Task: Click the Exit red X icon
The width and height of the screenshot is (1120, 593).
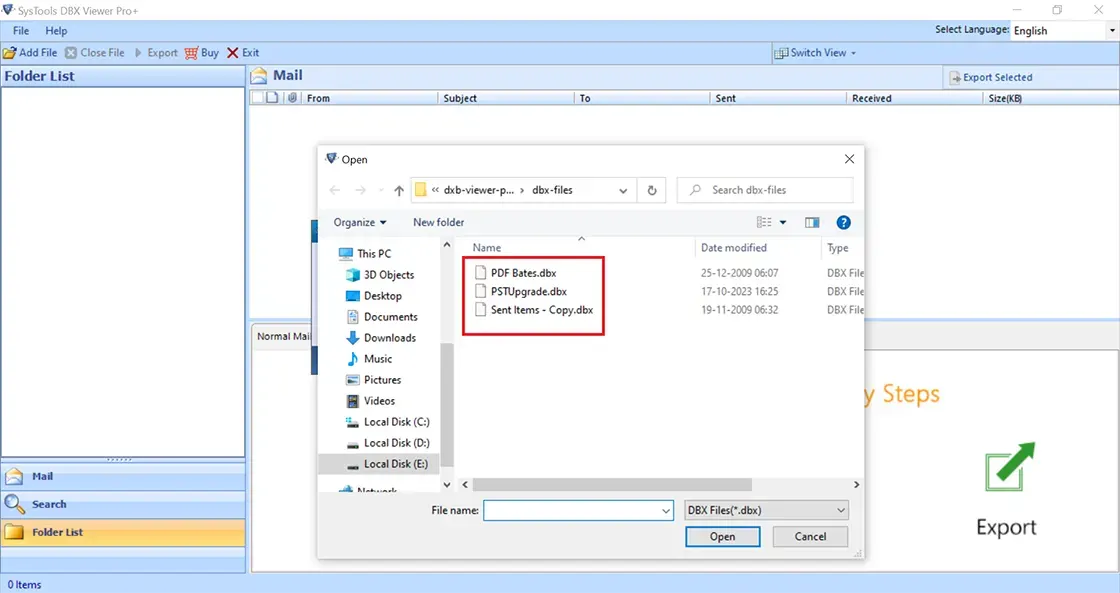Action: click(x=232, y=53)
